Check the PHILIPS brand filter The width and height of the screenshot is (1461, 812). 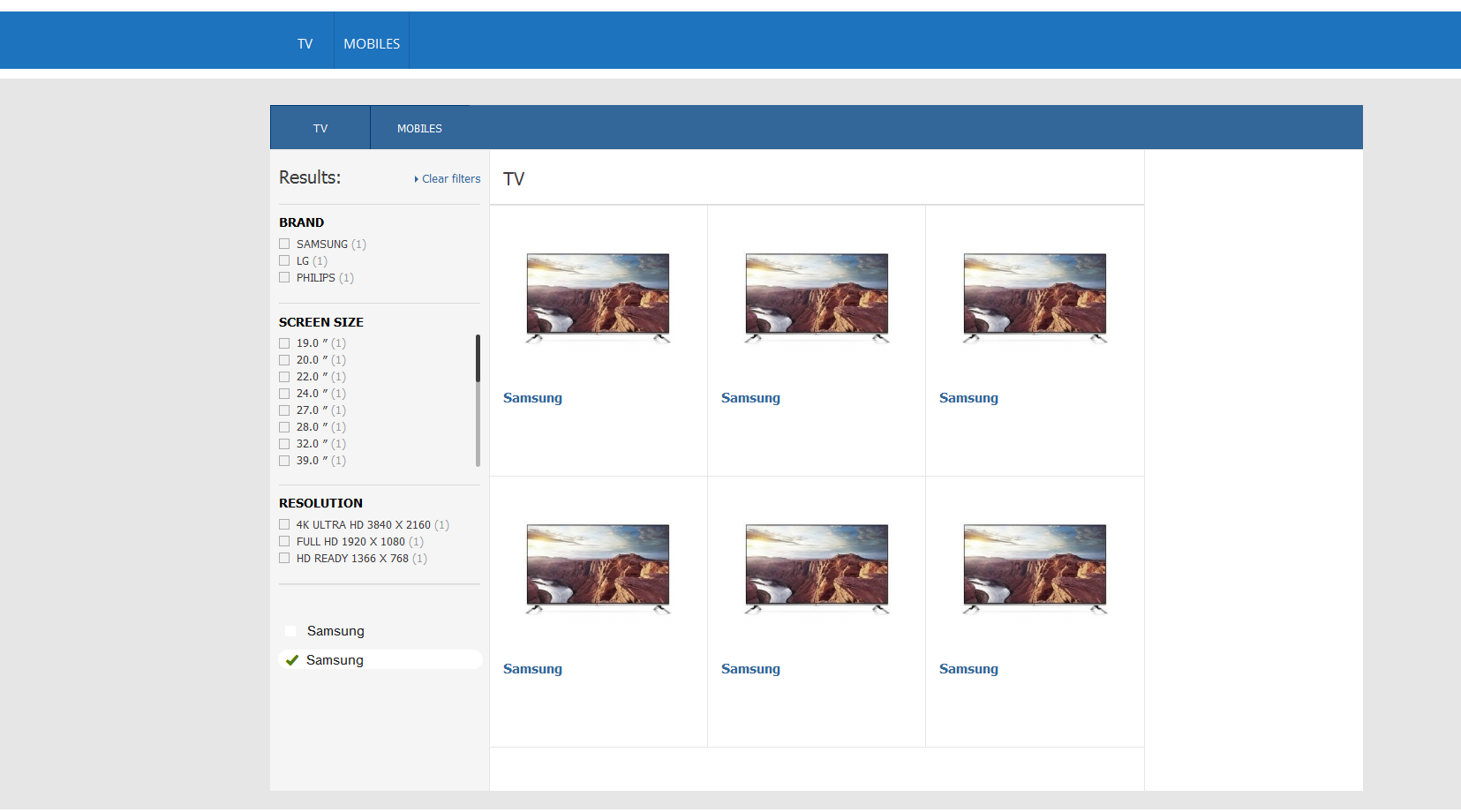coord(284,277)
